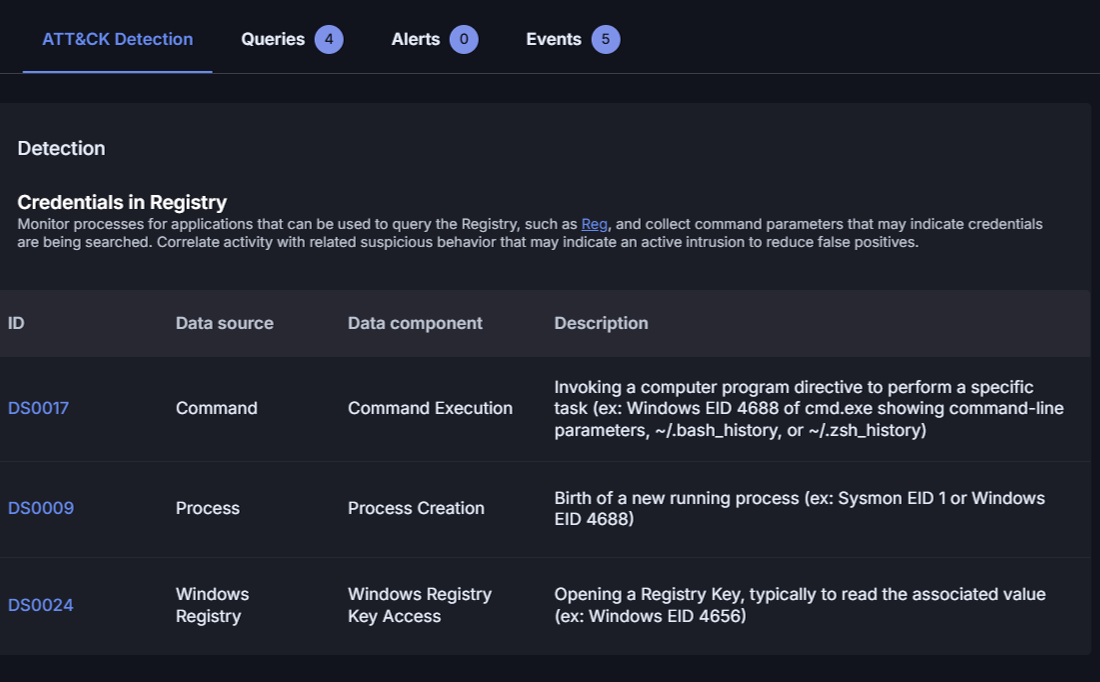Click the Data component column header
This screenshot has height=682, width=1100.
click(415, 323)
